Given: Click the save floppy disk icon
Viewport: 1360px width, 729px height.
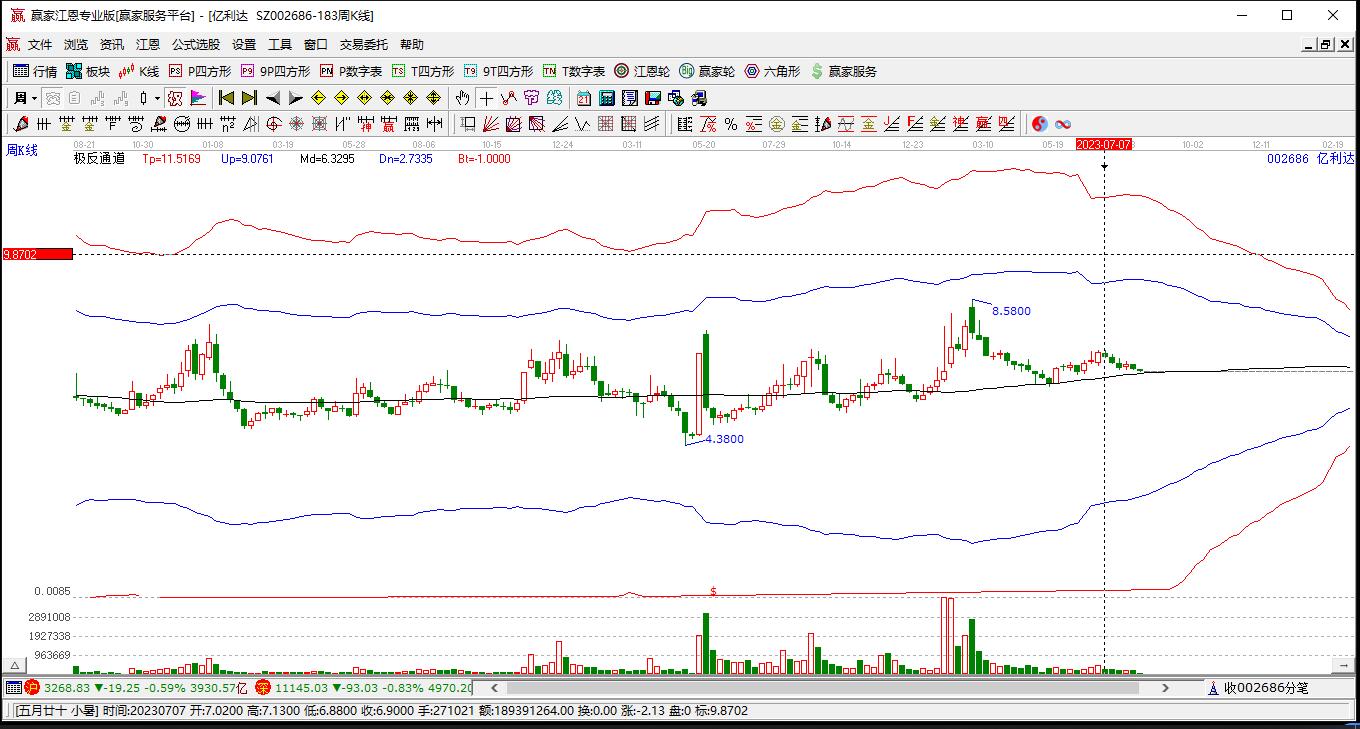Looking at the screenshot, I should [x=653, y=98].
